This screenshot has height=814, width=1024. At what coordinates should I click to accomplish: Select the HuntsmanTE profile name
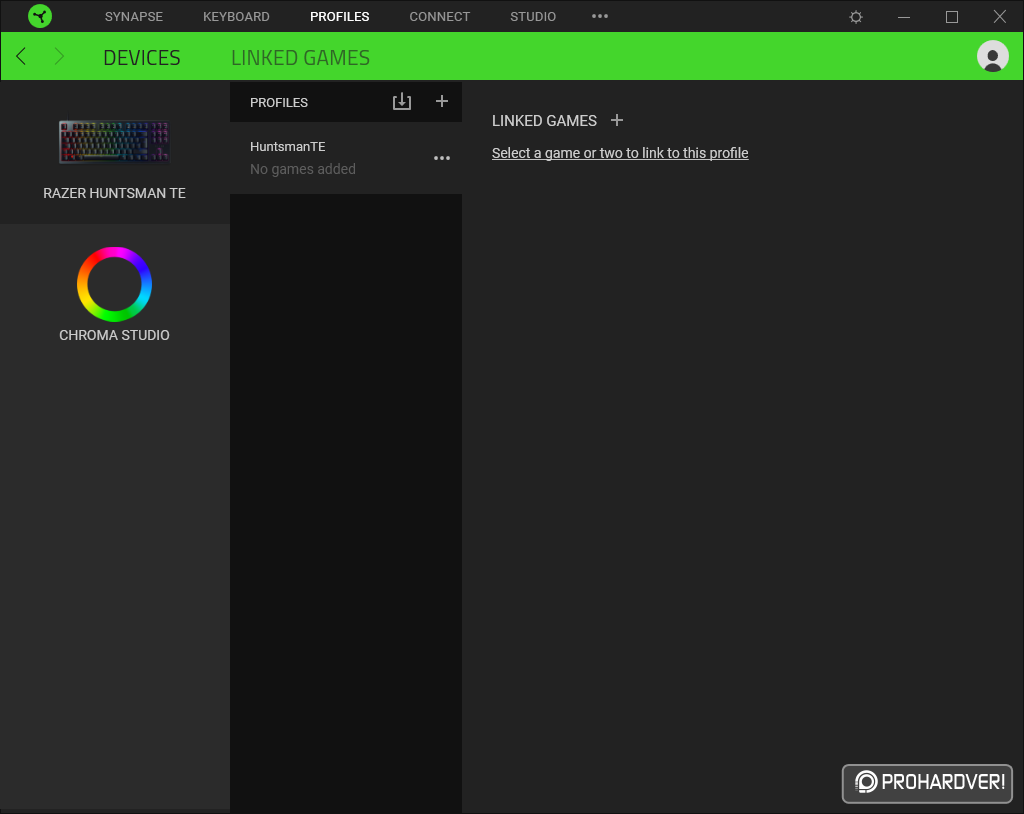tap(287, 146)
